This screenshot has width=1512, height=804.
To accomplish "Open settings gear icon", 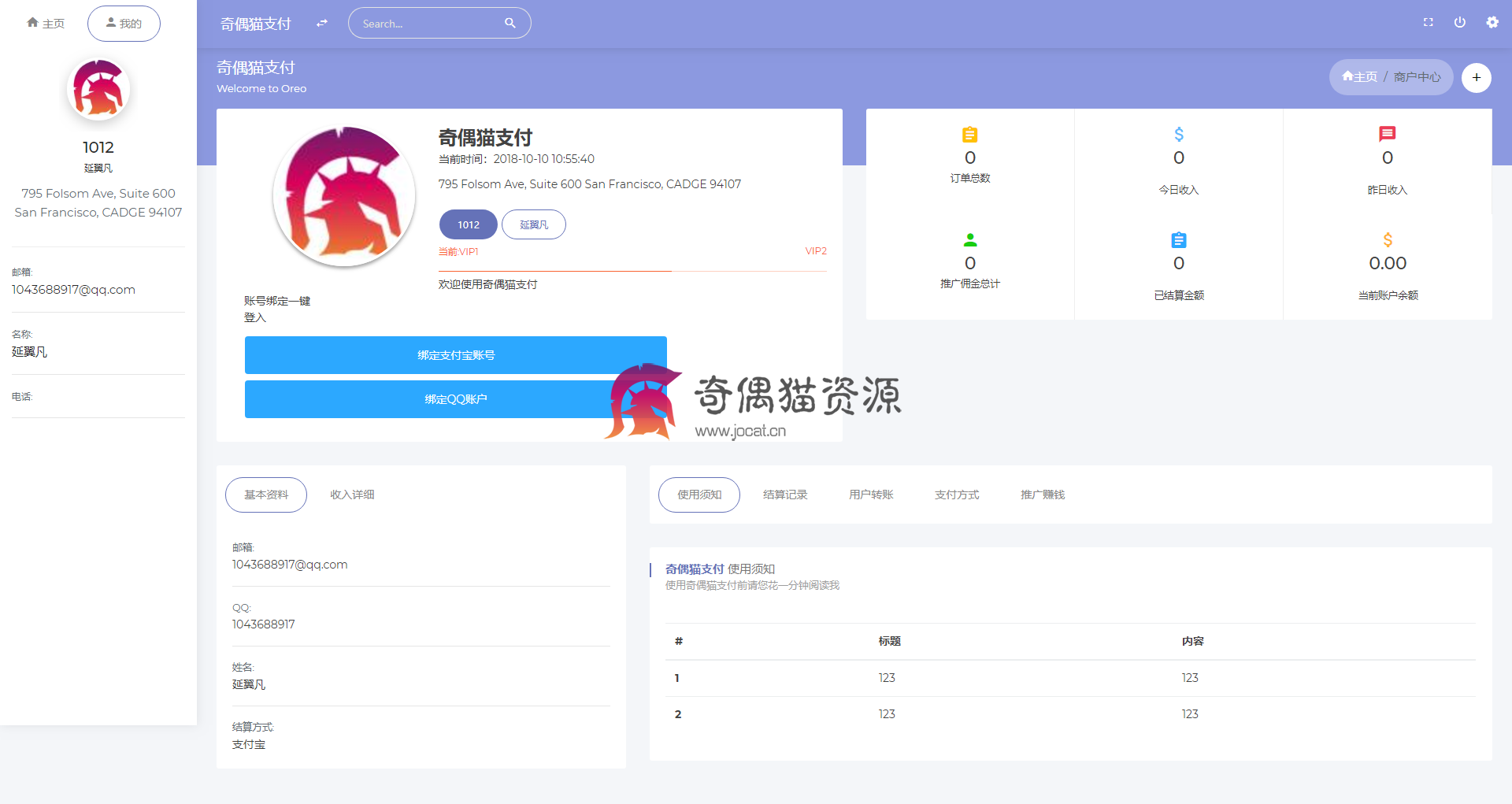I will (x=1492, y=22).
